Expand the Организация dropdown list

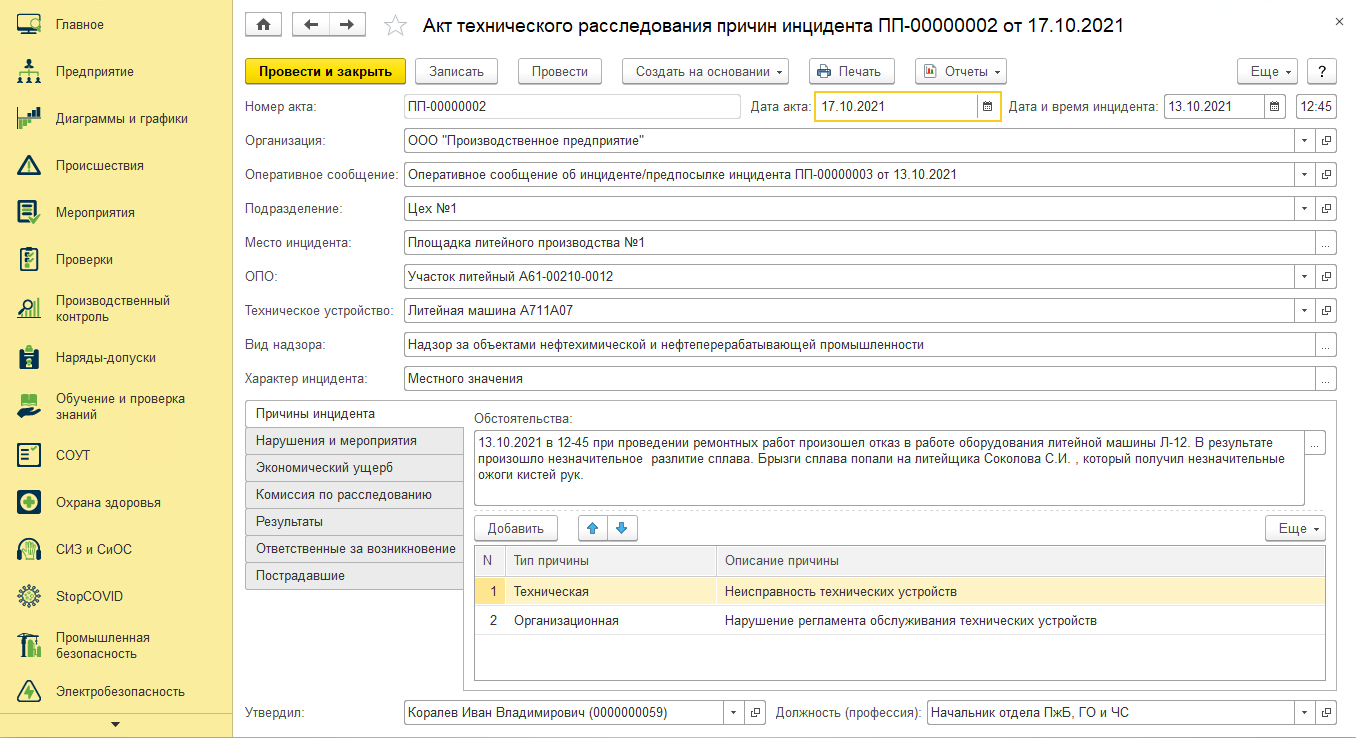pyautogui.click(x=1305, y=140)
